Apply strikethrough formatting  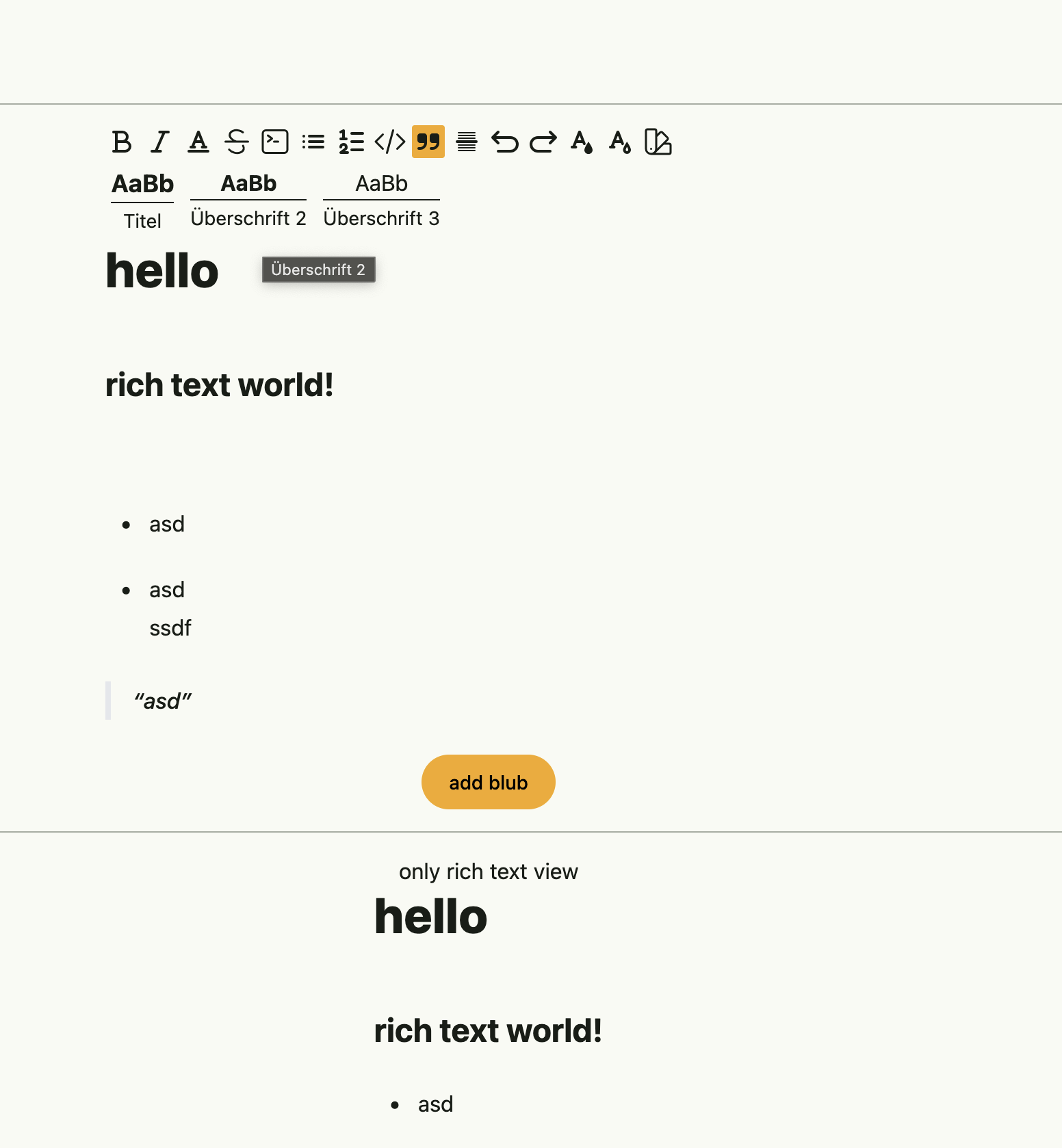tap(237, 142)
